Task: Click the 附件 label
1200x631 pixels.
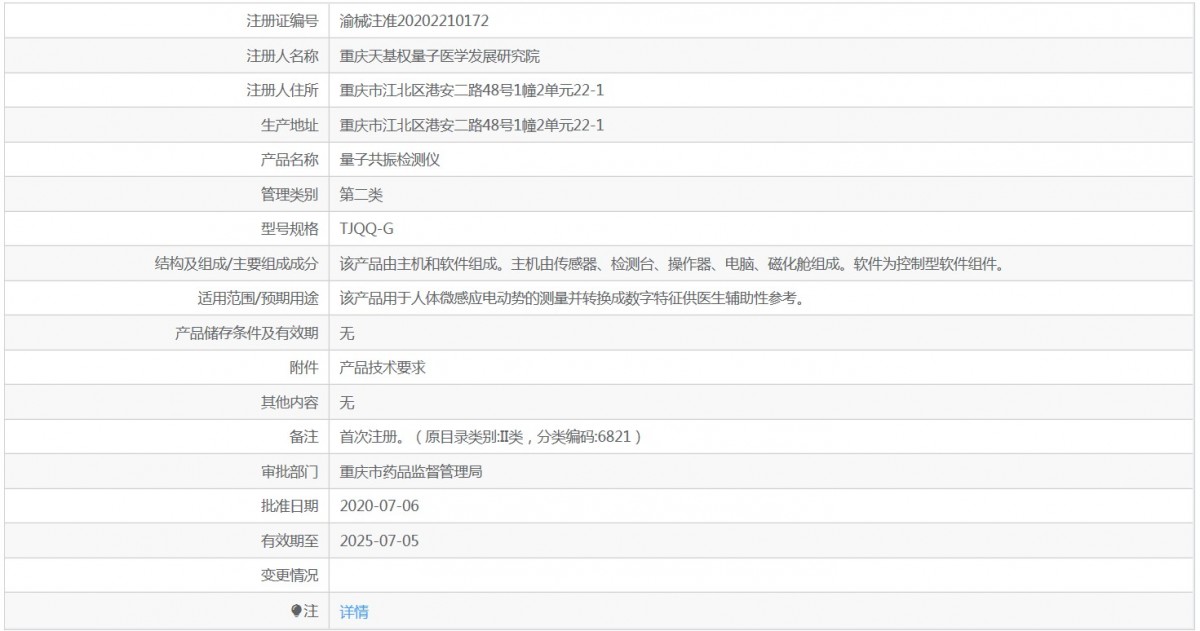Action: (x=304, y=367)
